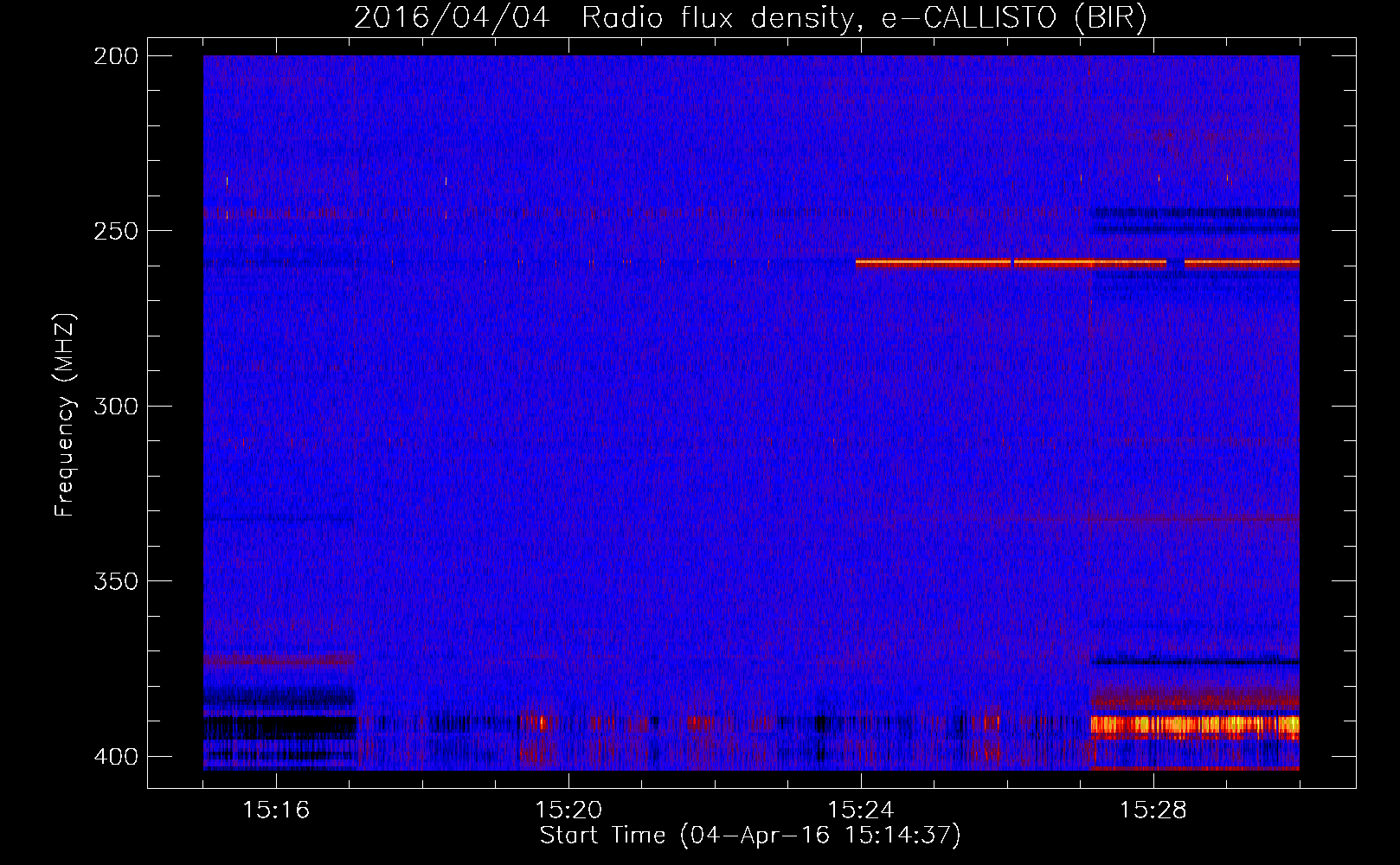Click the bright yellow burst near 390 MHz
The height and width of the screenshot is (865, 1400).
tap(1195, 725)
